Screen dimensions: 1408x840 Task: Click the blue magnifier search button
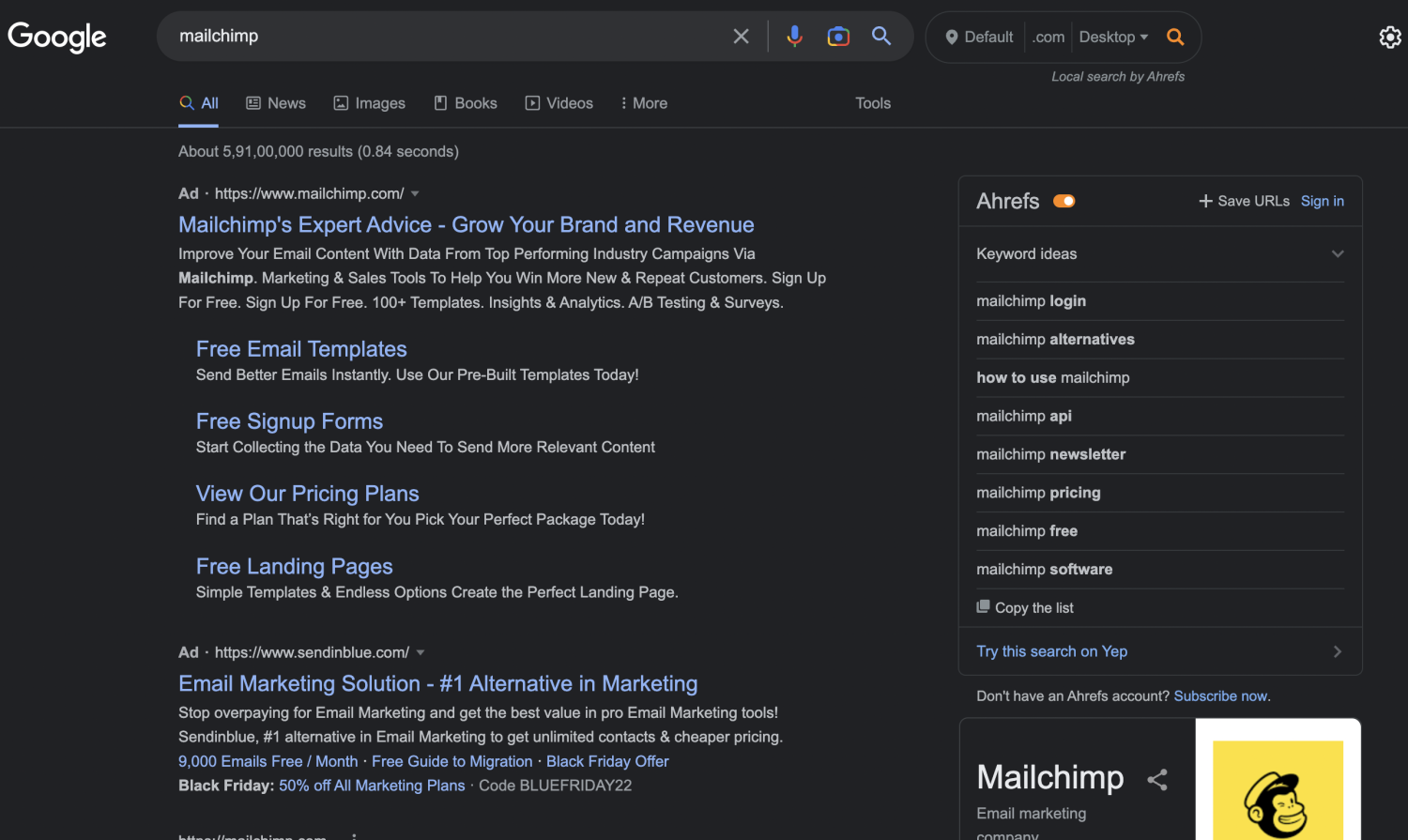coord(881,37)
